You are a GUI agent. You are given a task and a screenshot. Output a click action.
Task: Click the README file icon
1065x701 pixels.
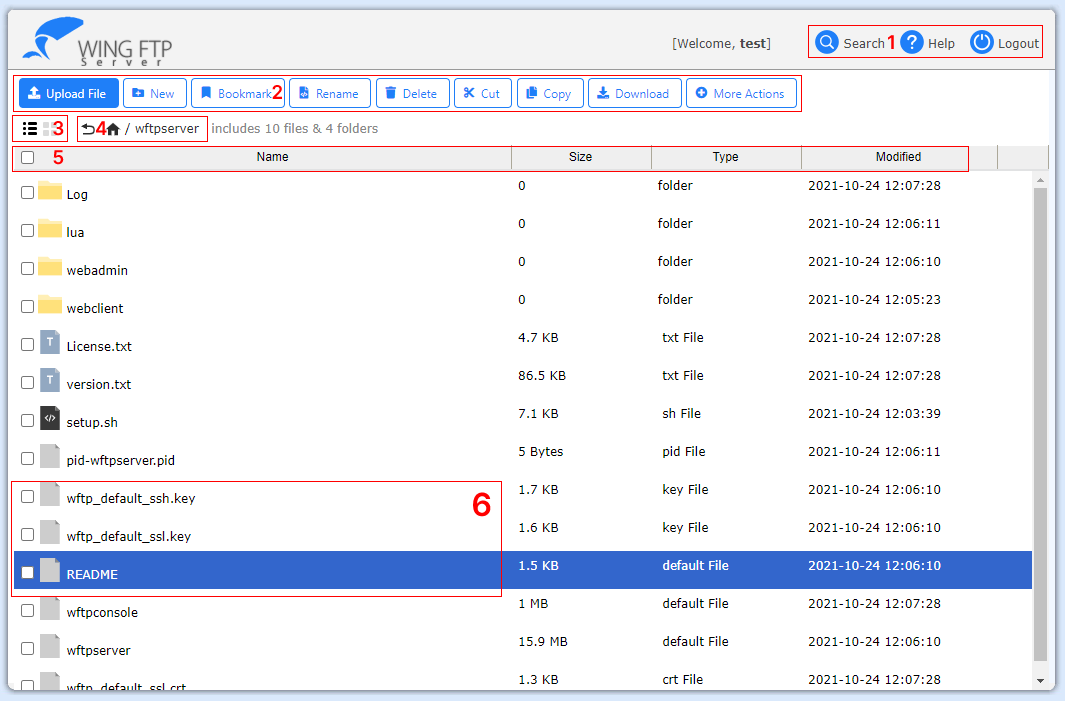pyautogui.click(x=50, y=570)
